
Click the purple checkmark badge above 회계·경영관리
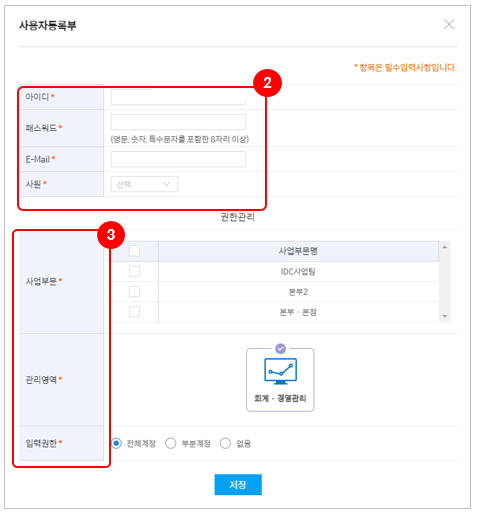click(281, 349)
